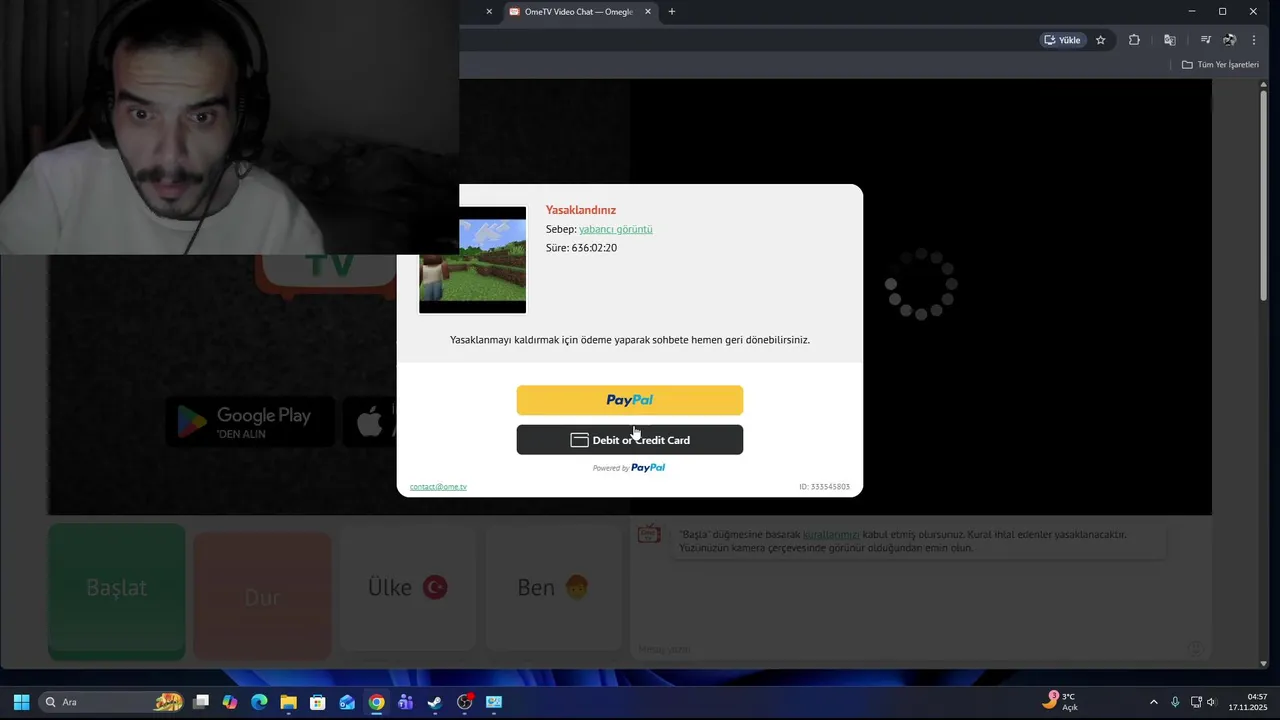Viewport: 1280px width, 720px height.
Task: Focus the chat message input field
Action: pos(910,649)
